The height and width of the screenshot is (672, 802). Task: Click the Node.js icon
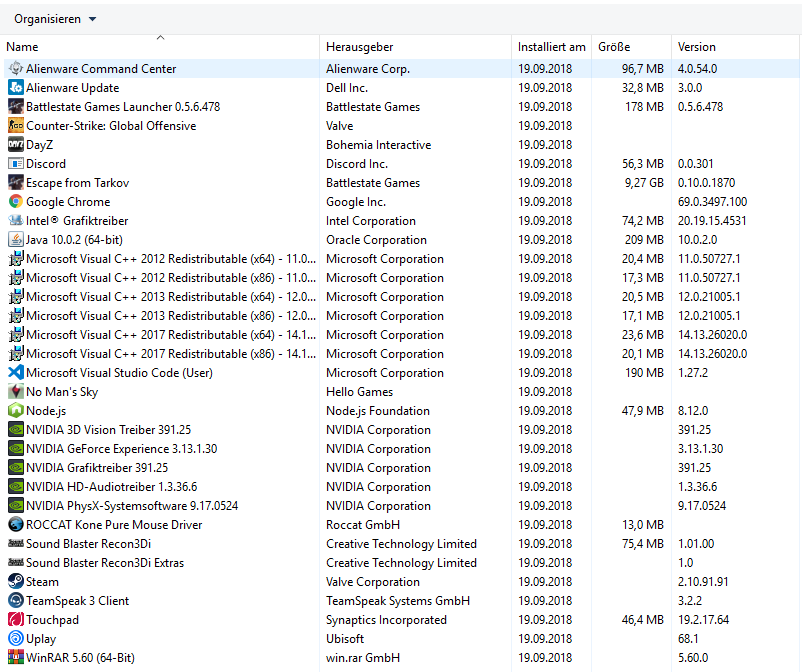16,411
